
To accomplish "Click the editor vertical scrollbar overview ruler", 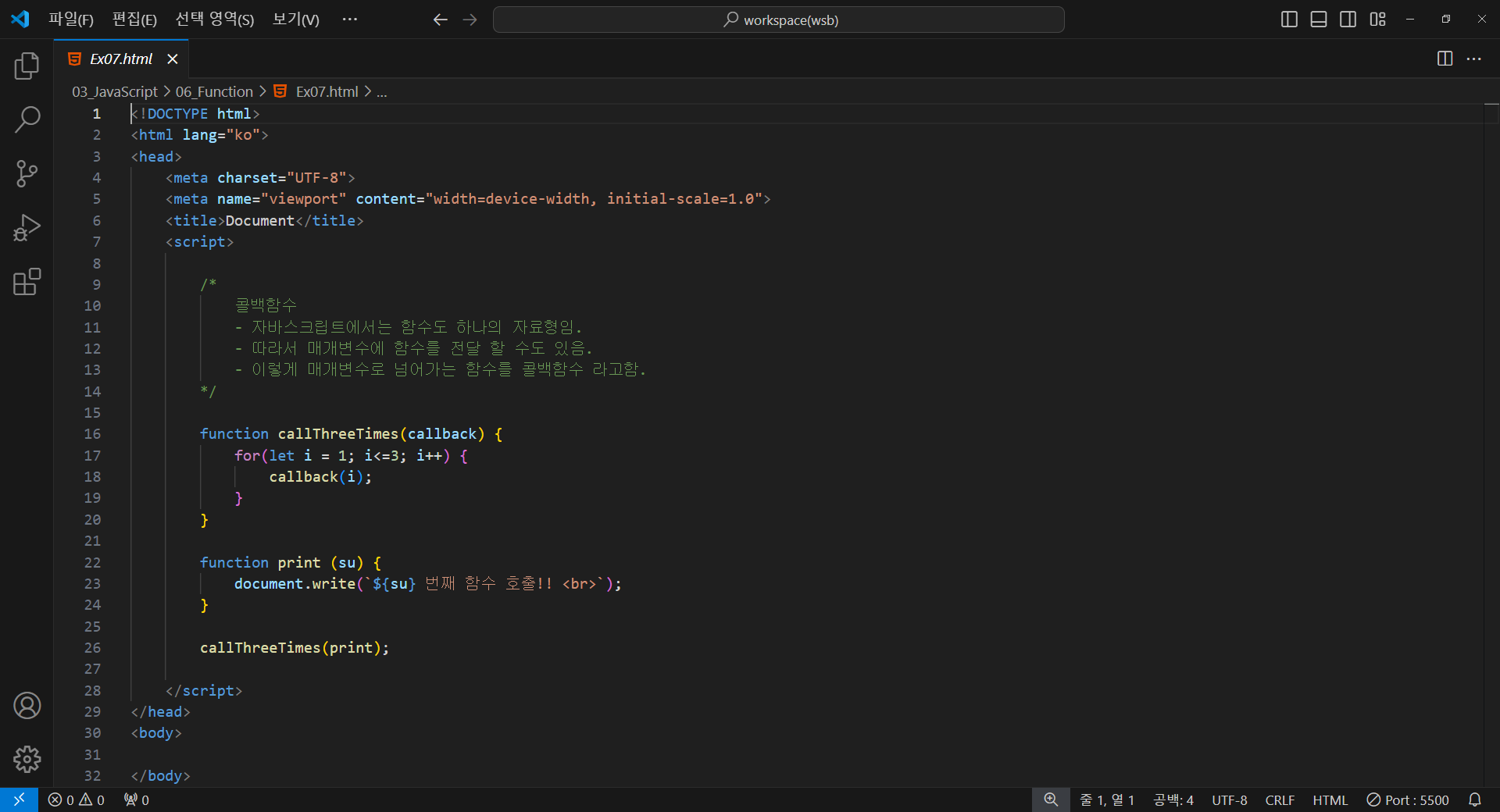I will click(1491, 445).
